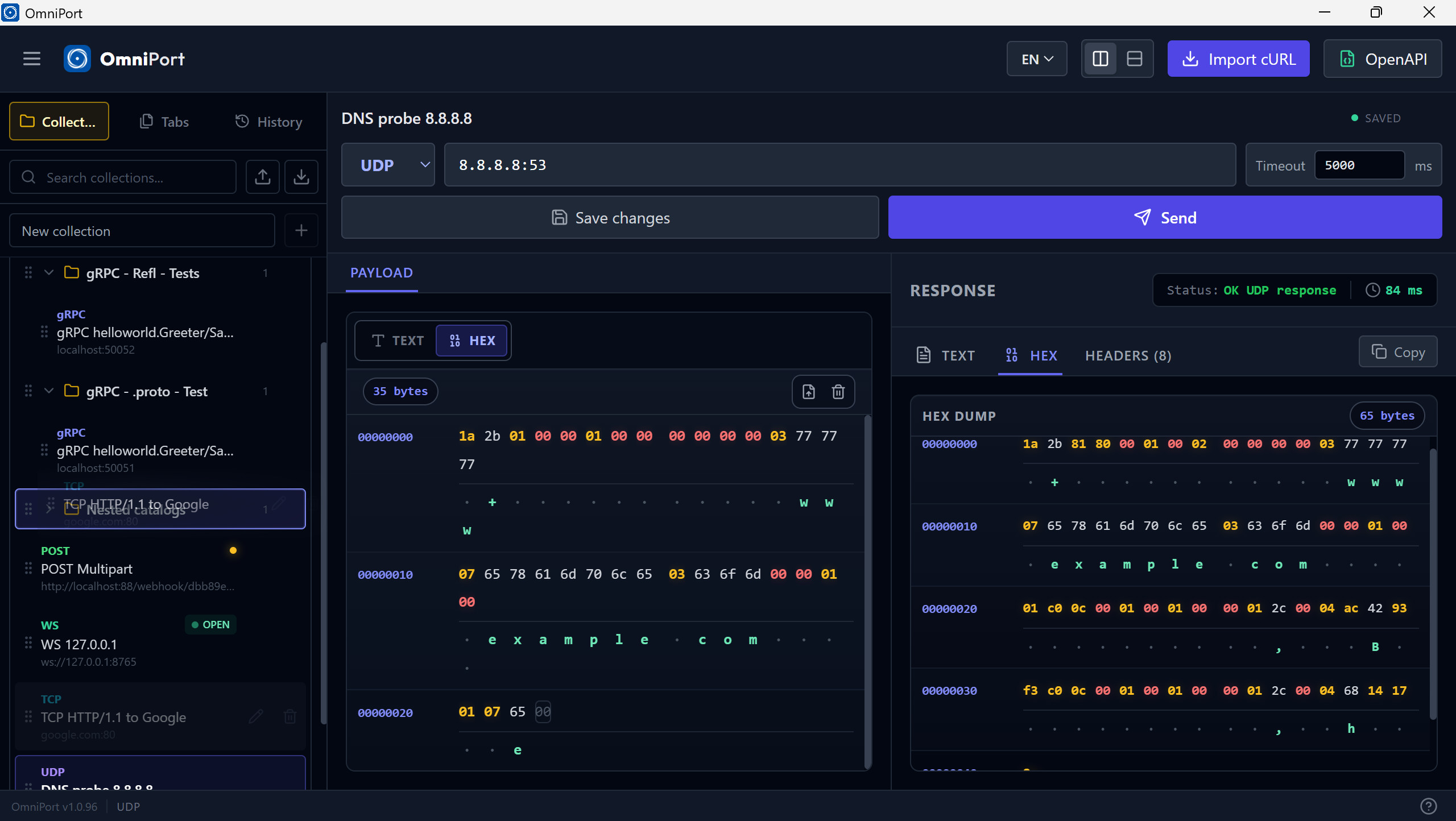The height and width of the screenshot is (821, 1456).
Task: Delete TCP HTTP/1.1 to Google request
Action: [x=290, y=716]
